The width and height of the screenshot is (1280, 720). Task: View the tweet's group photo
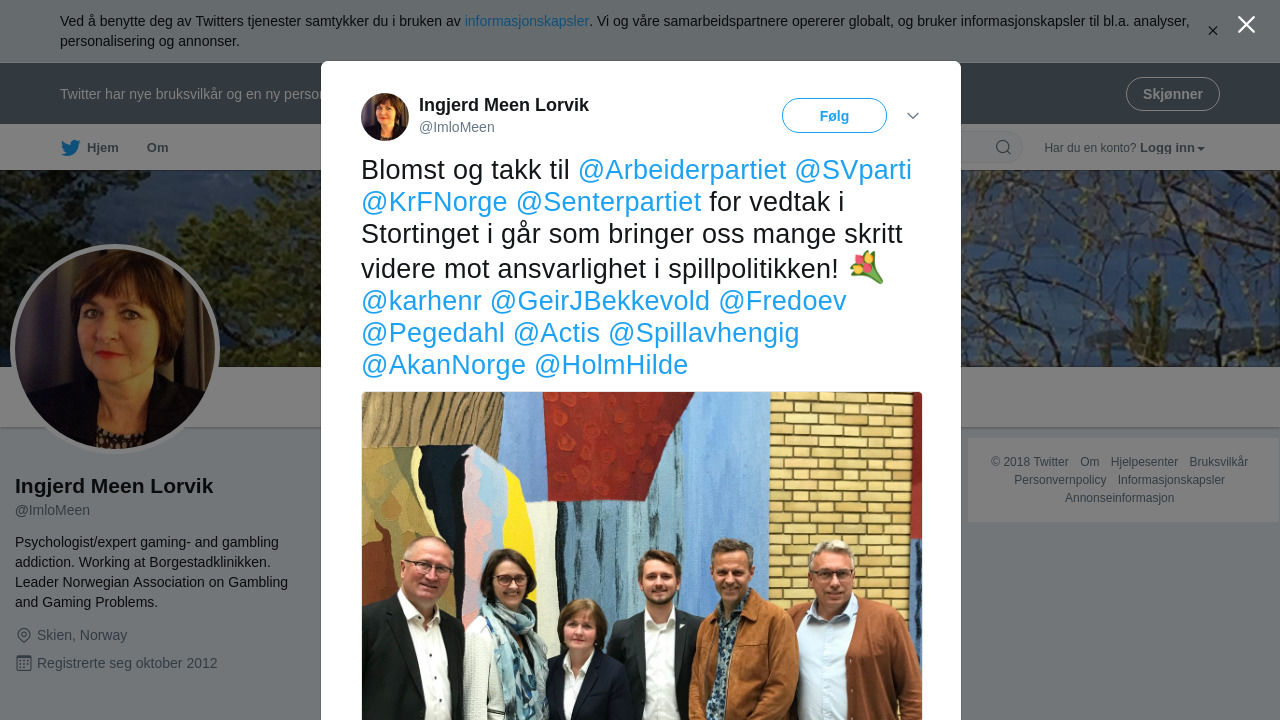[641, 556]
